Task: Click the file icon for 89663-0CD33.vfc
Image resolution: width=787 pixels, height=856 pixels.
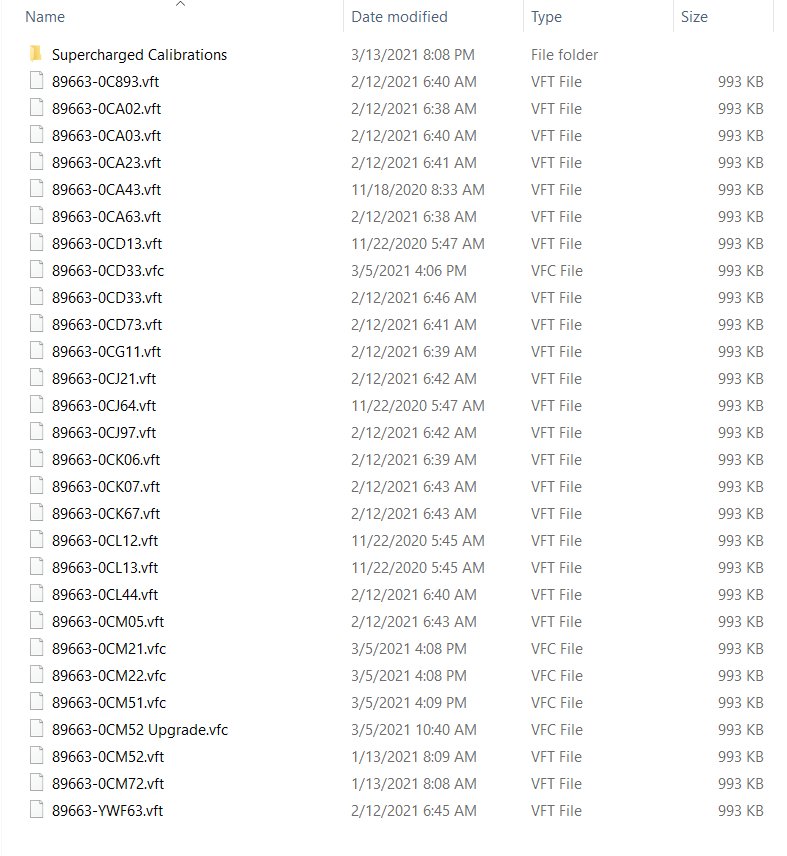Action: click(37, 270)
